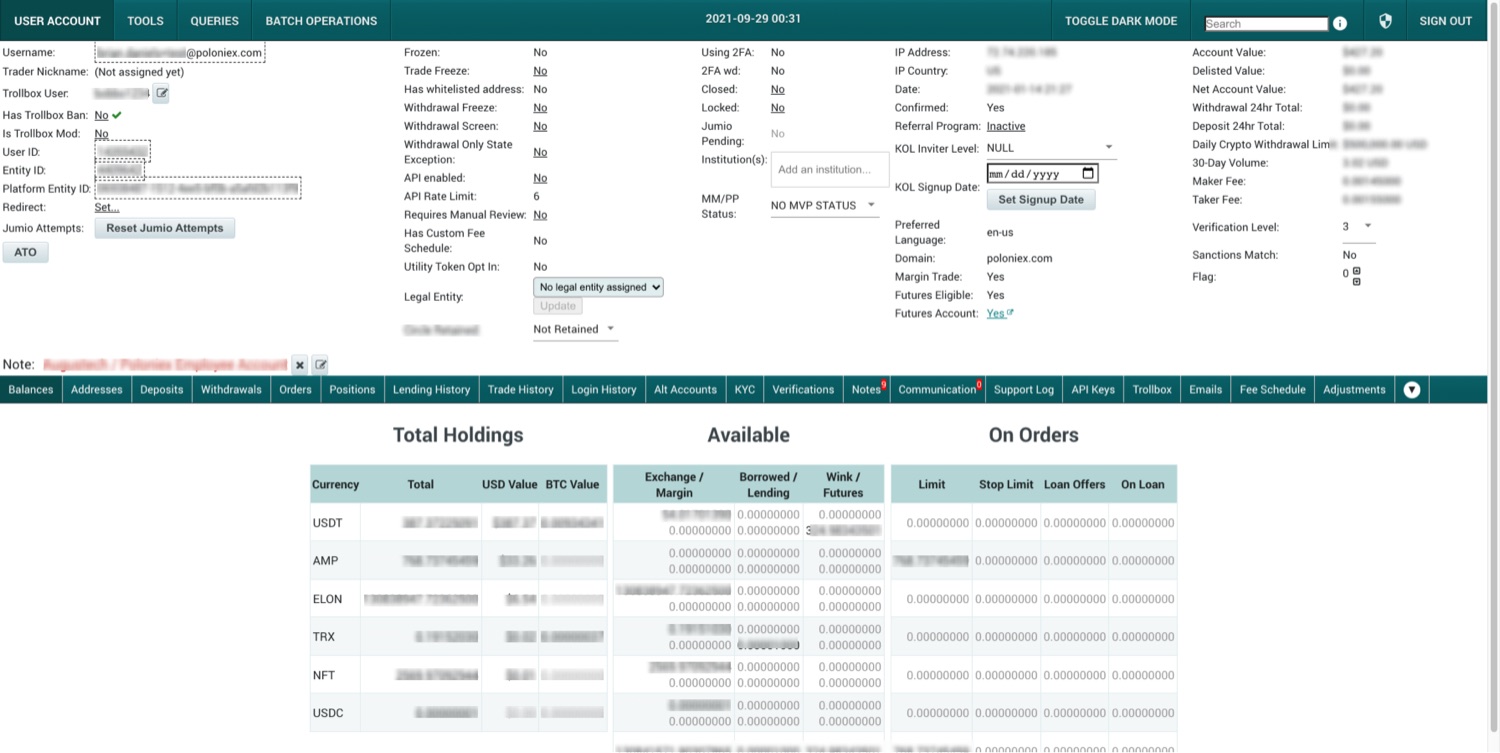Open the Support Log tab
Image resolution: width=1500 pixels, height=753 pixels.
[1024, 390]
